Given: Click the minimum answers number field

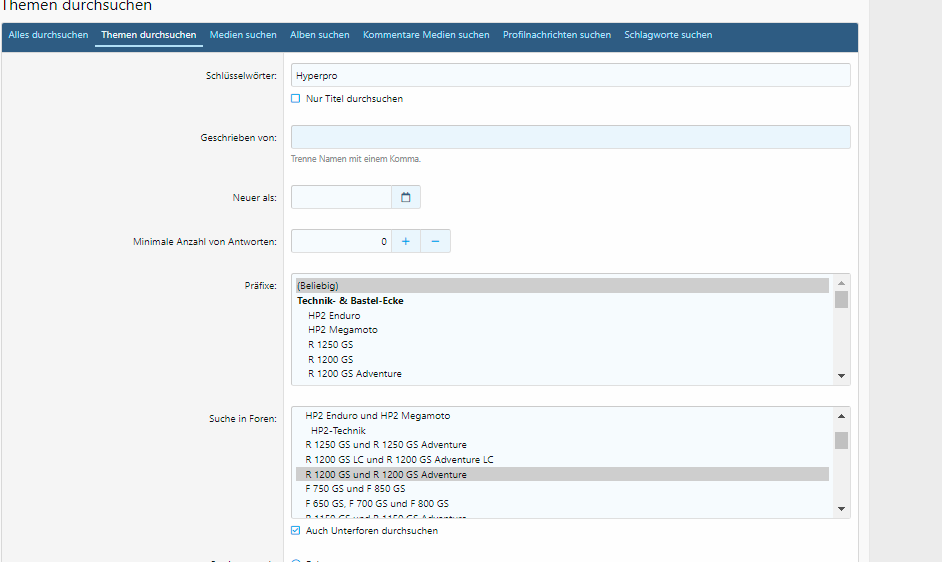Looking at the screenshot, I should tap(341, 241).
